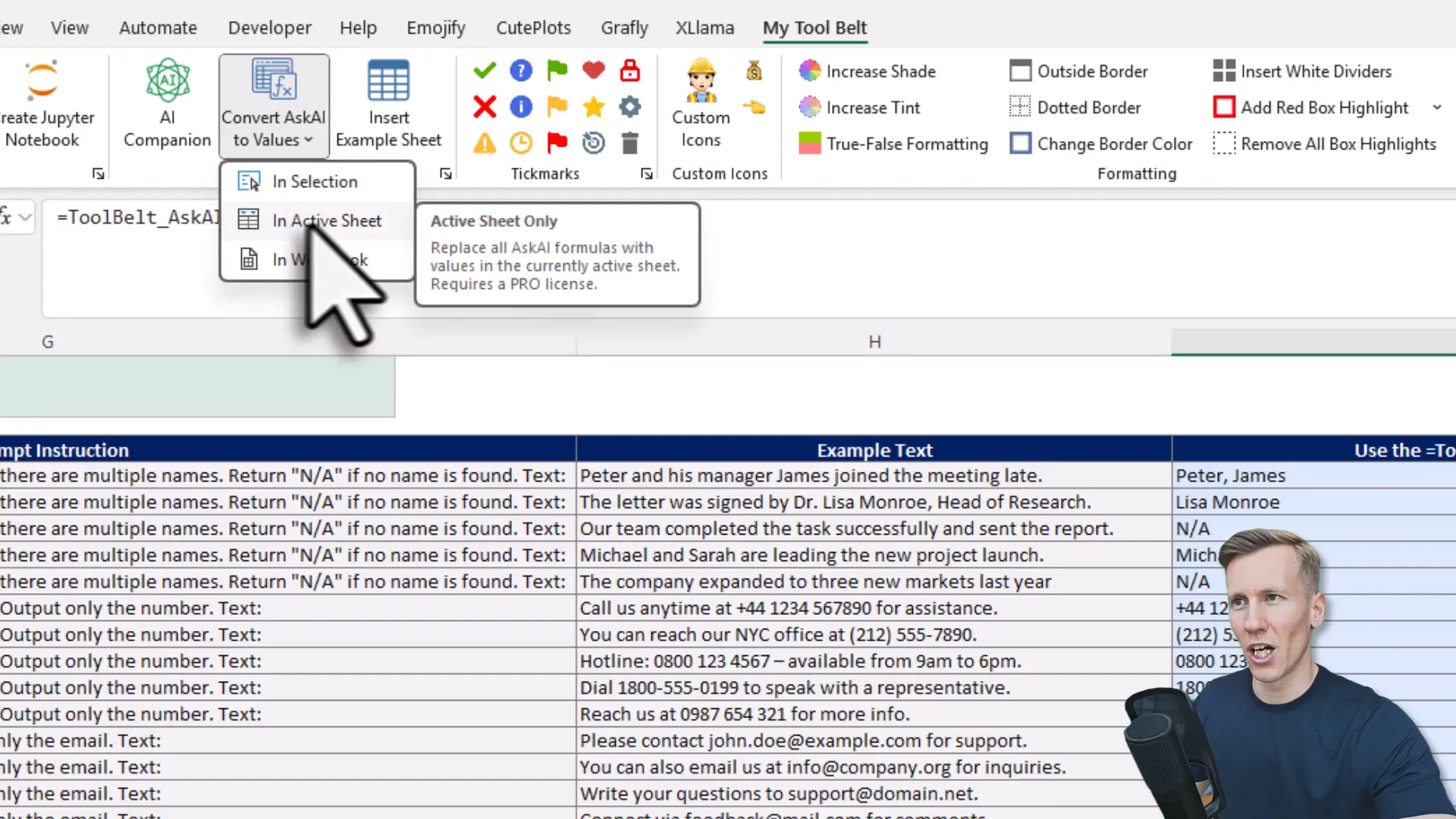Insert the red X tickmark icon
This screenshot has height=819, width=1456.
click(x=485, y=107)
